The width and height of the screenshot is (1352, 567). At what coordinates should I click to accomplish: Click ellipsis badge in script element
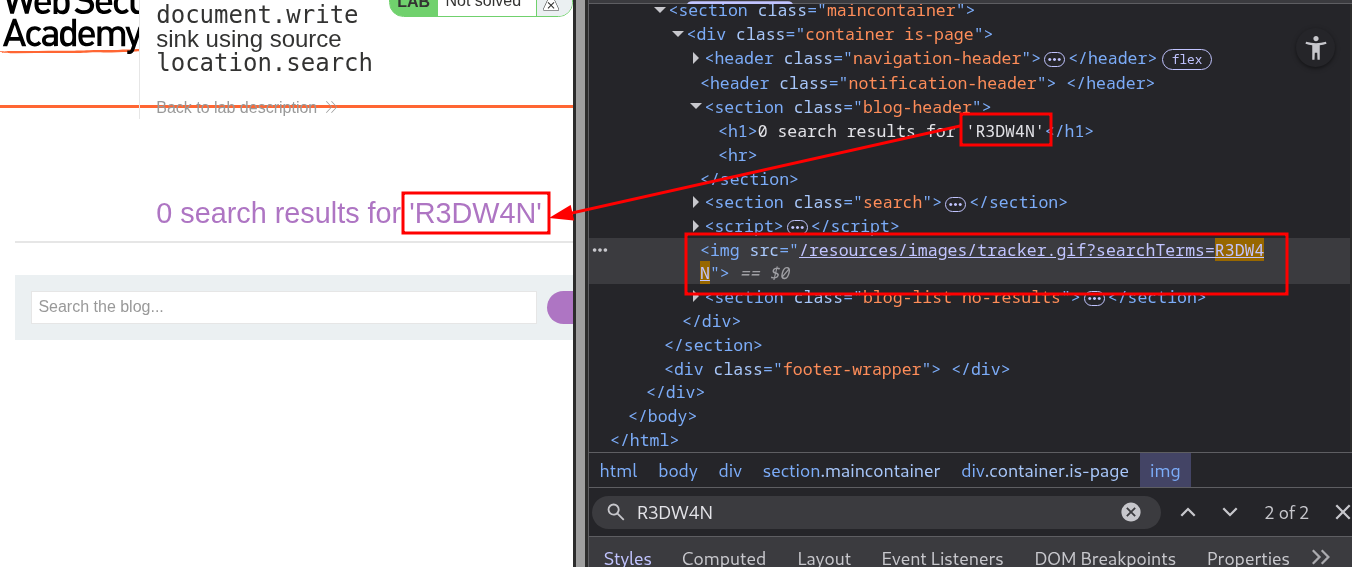(x=797, y=227)
